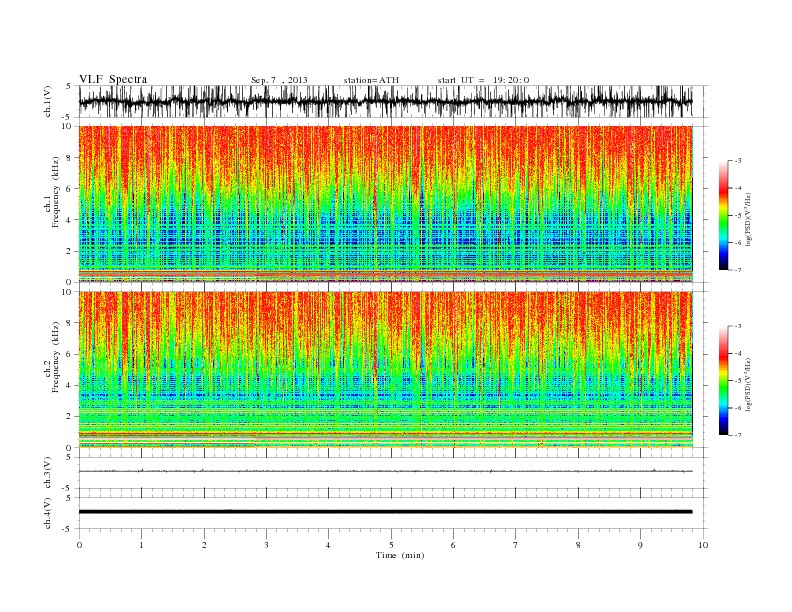
Task: Click the 4 kHz tick on ch.2 spectrogram
Action: pyautogui.click(x=70, y=386)
